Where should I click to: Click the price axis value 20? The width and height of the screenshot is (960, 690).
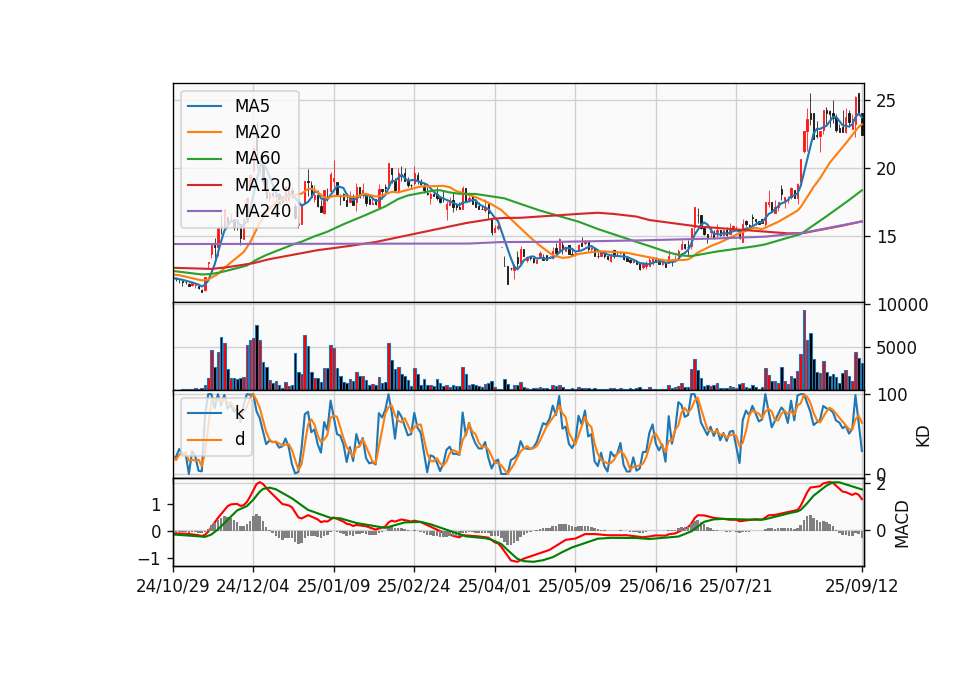[886, 169]
